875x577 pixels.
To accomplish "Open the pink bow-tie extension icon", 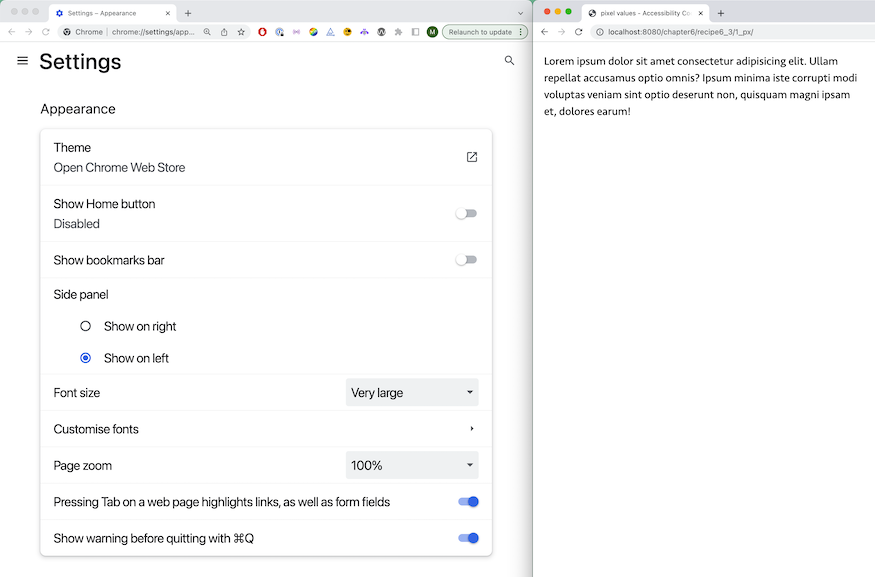I will (x=296, y=32).
